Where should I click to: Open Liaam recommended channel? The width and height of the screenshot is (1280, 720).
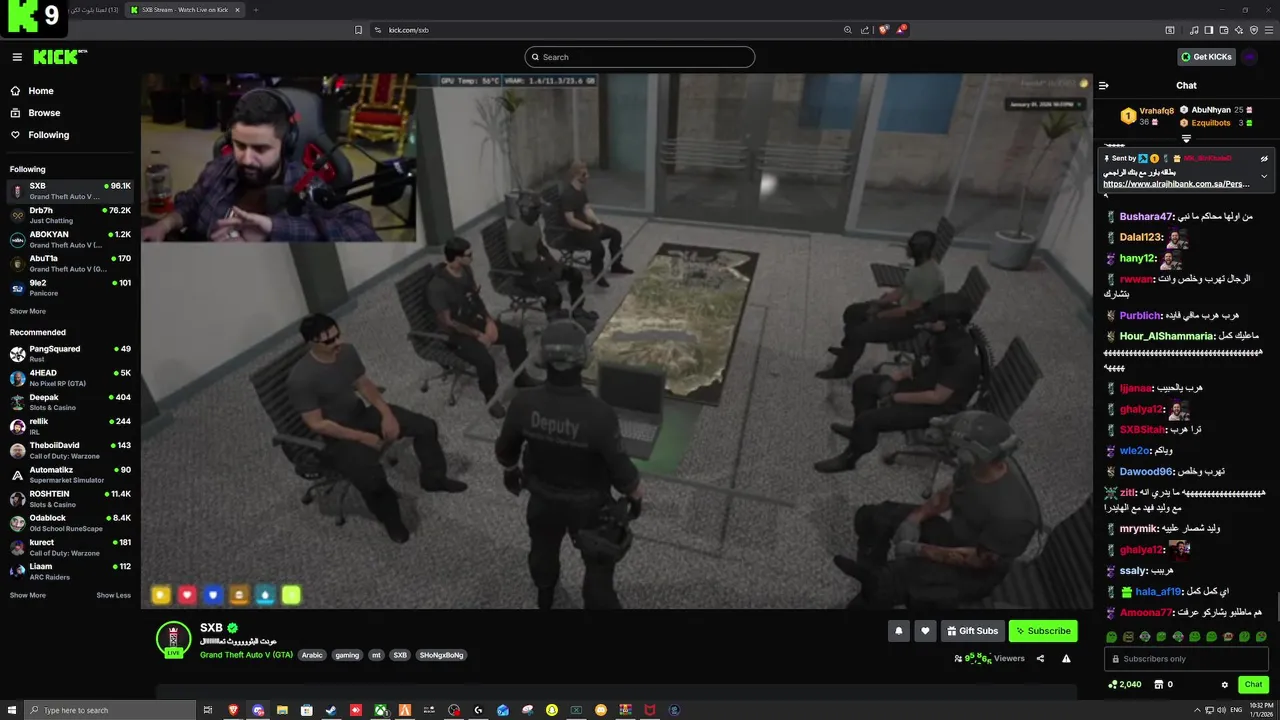(70, 571)
